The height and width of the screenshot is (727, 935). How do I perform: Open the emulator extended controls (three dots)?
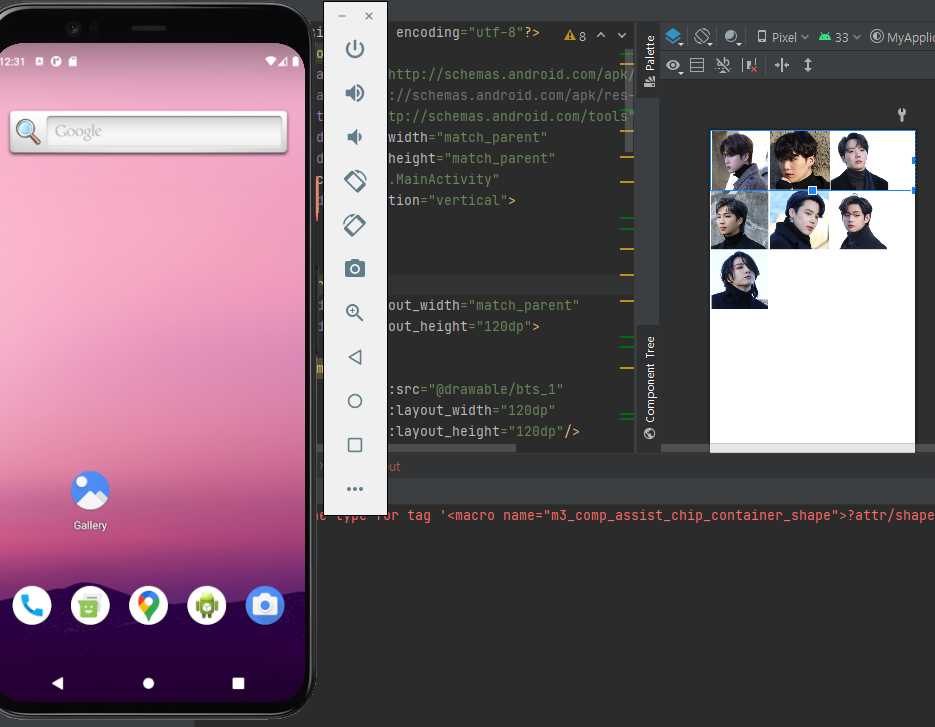pyautogui.click(x=354, y=489)
